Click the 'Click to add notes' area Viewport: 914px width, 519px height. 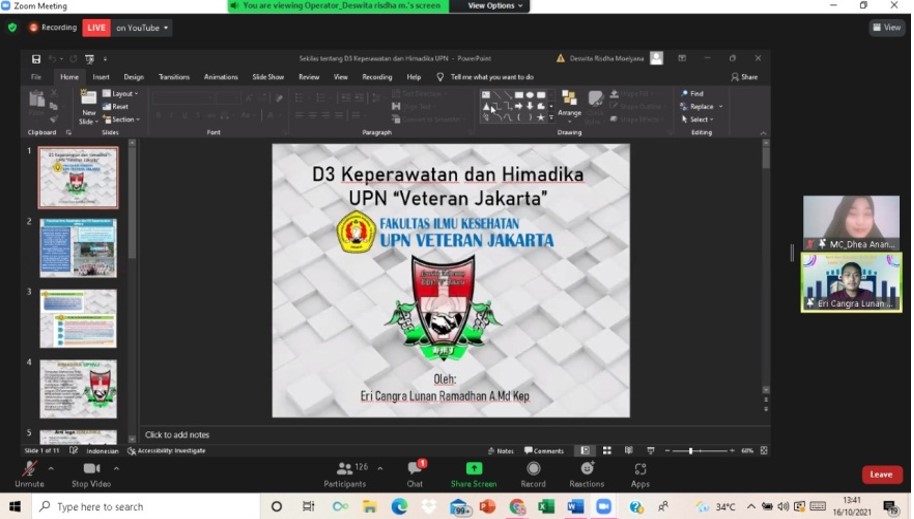point(177,434)
